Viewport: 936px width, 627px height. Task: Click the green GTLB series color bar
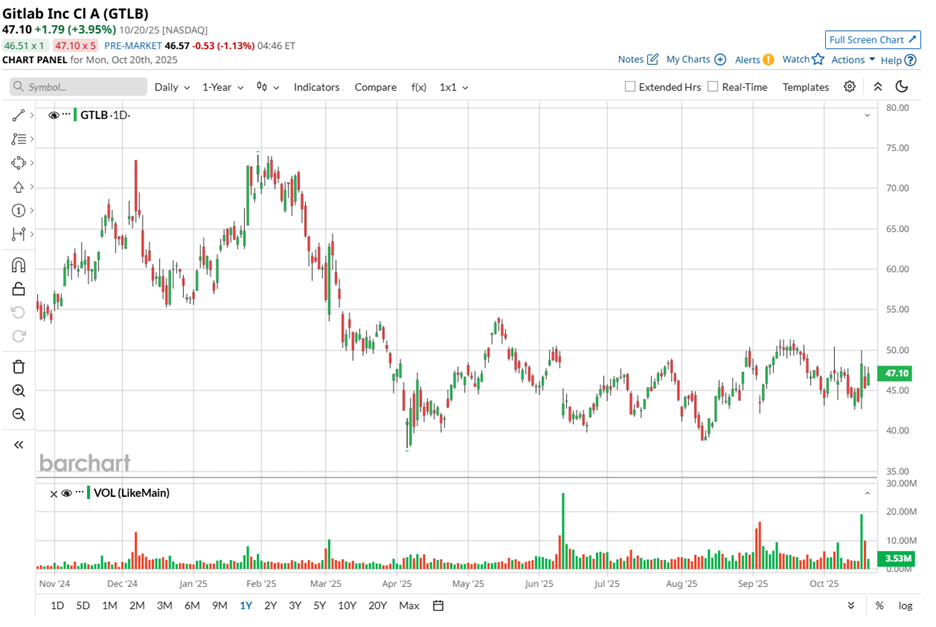coord(75,115)
